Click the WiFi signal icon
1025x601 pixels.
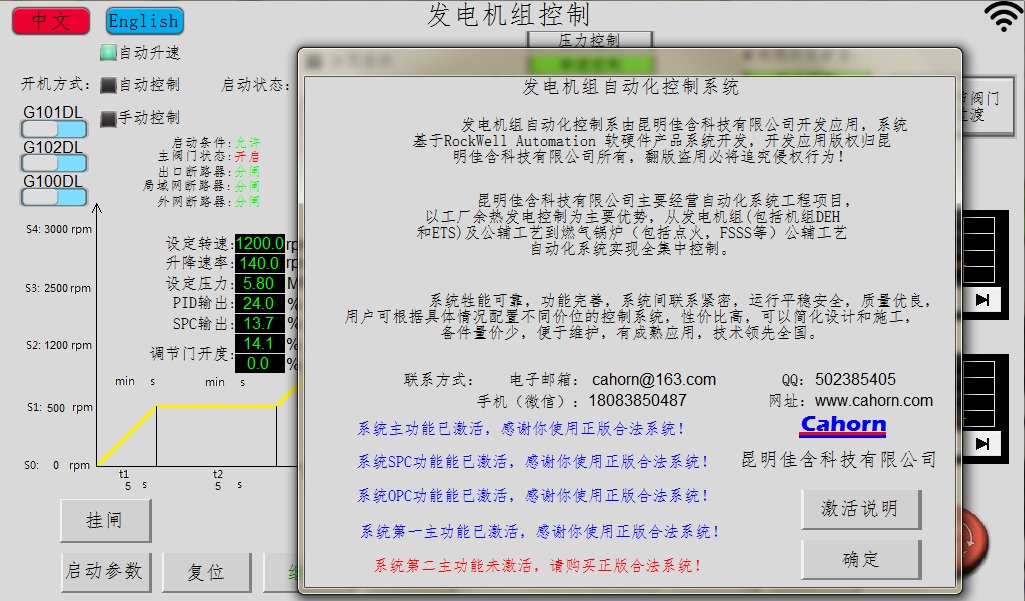coord(1003,16)
